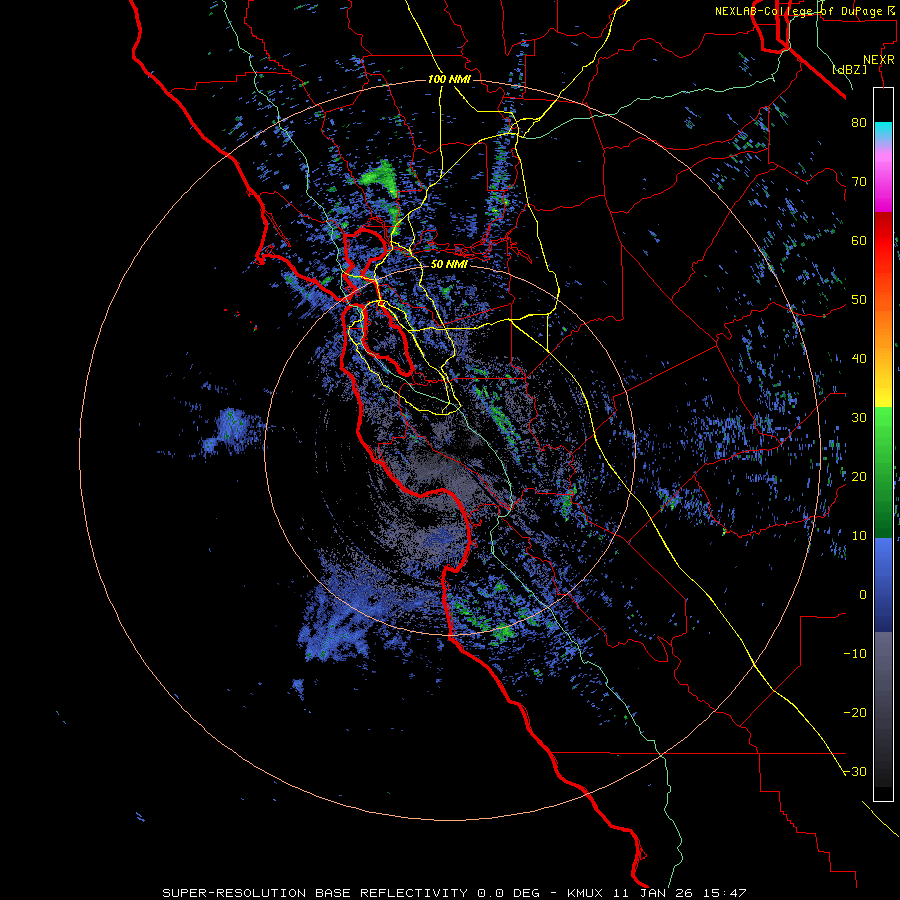
Task: Pick the cyan segment of the color bar
Action: click(x=883, y=131)
